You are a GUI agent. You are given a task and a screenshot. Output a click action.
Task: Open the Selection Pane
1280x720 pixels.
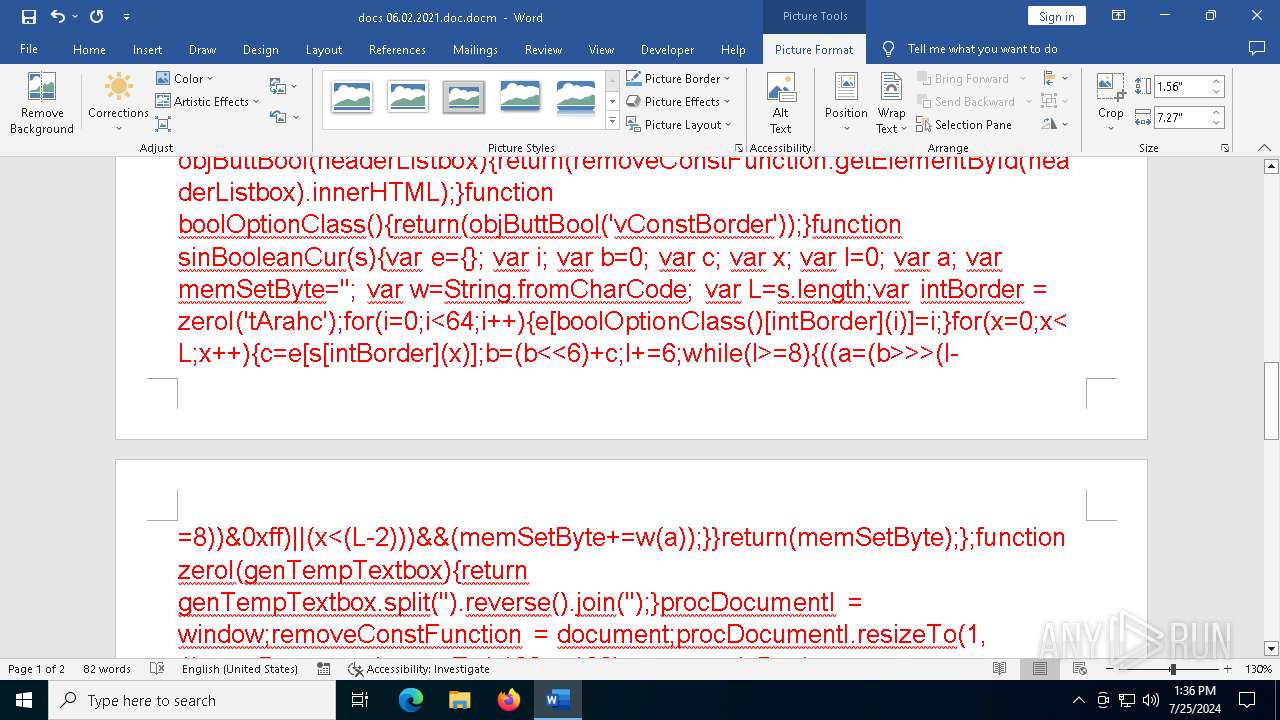(964, 124)
